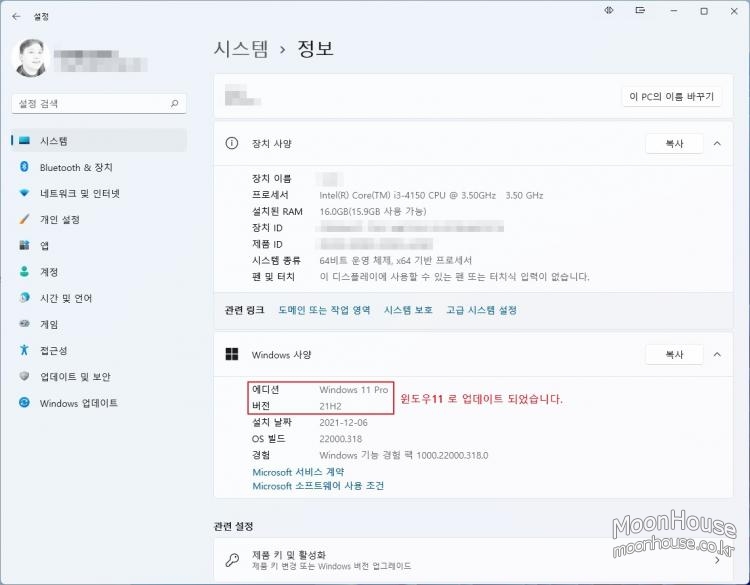Select the version value 21H2
Viewport: 750px width, 585px height.
click(x=331, y=407)
